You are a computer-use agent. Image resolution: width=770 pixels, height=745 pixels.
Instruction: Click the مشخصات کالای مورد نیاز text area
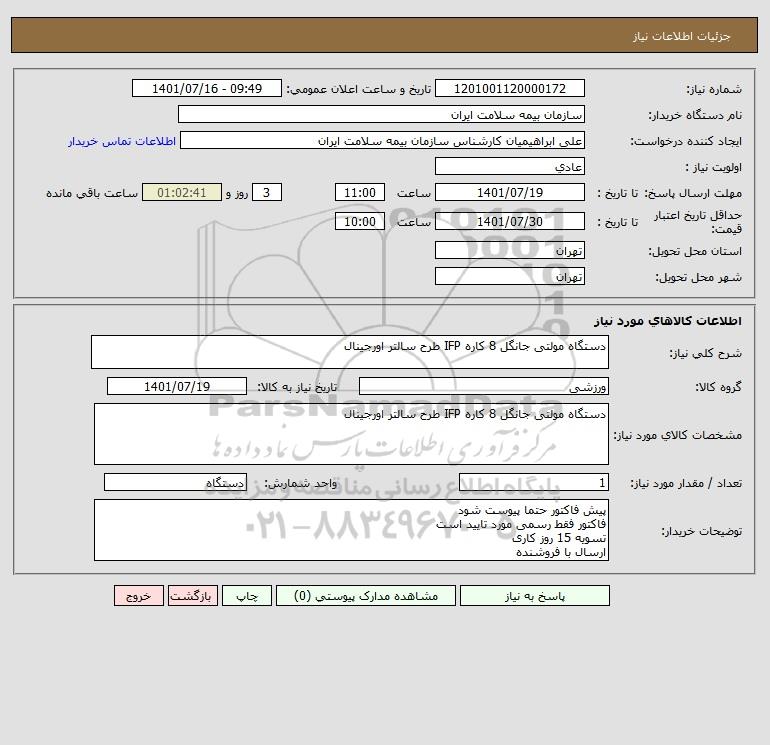(351, 434)
